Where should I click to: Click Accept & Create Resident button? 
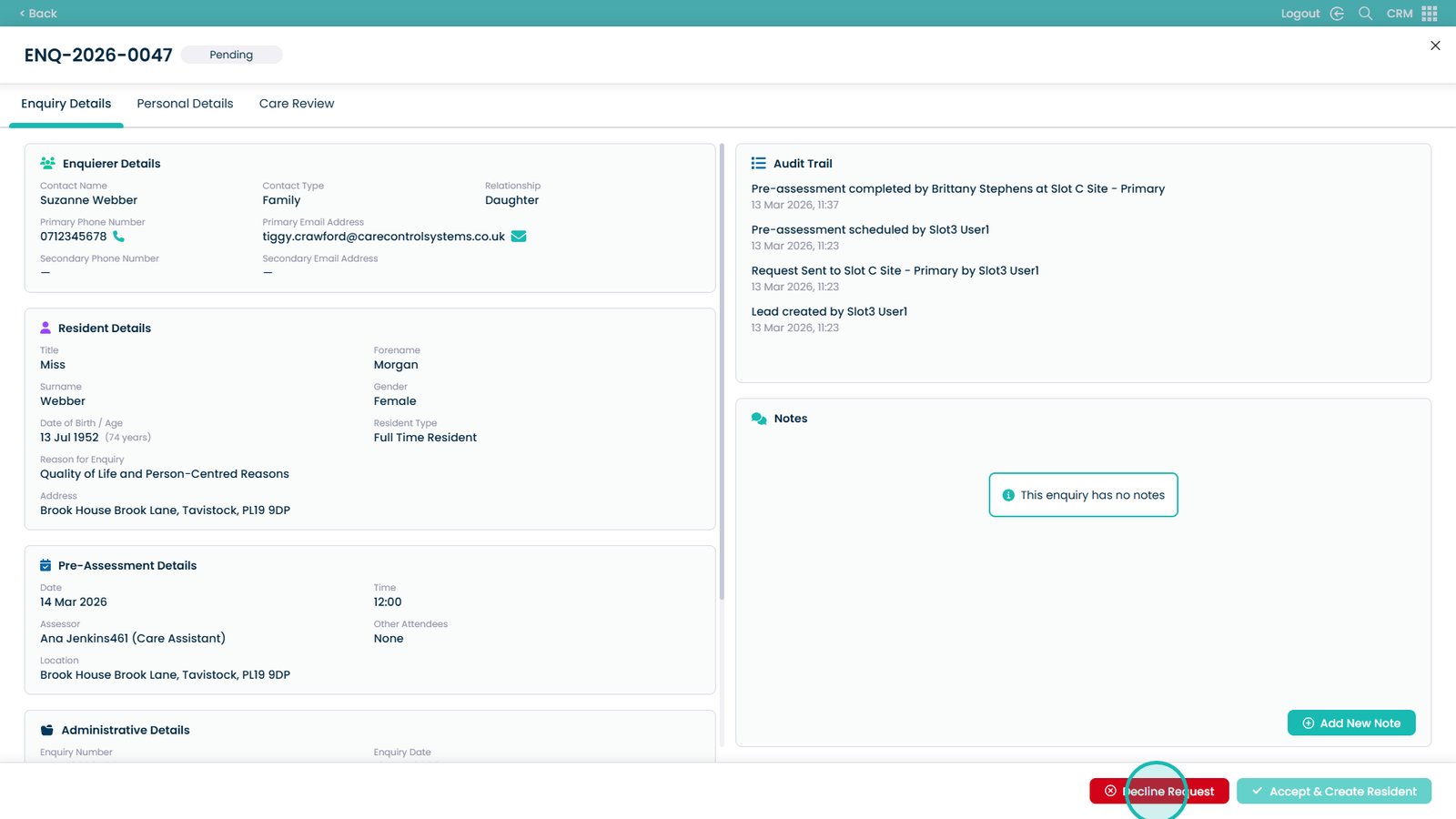(1333, 792)
